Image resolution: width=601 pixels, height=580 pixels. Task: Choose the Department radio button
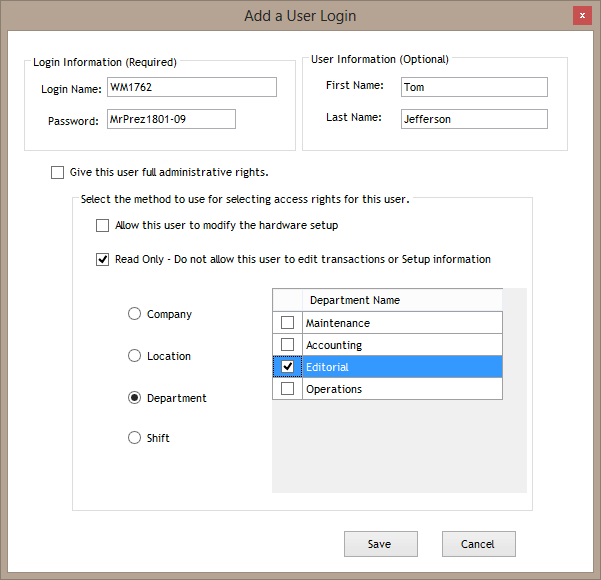[x=134, y=398]
